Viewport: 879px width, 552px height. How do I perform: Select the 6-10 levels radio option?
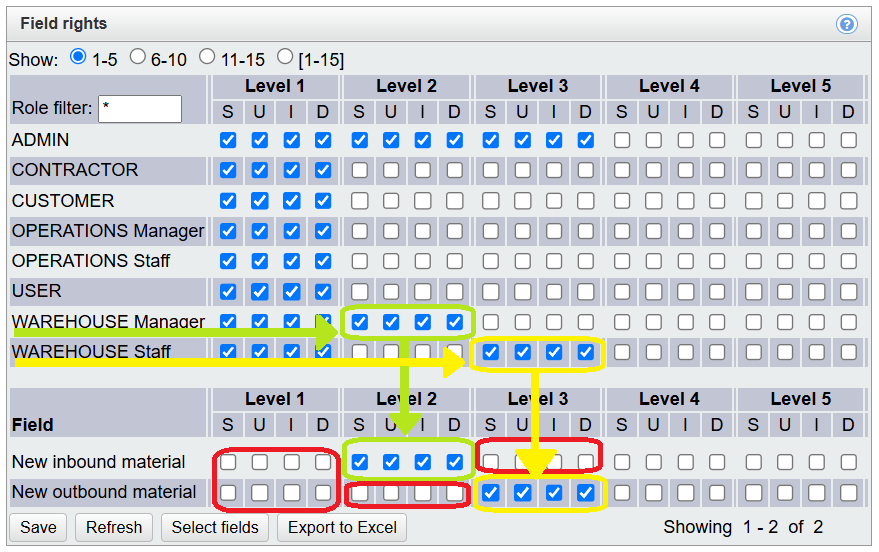138,58
